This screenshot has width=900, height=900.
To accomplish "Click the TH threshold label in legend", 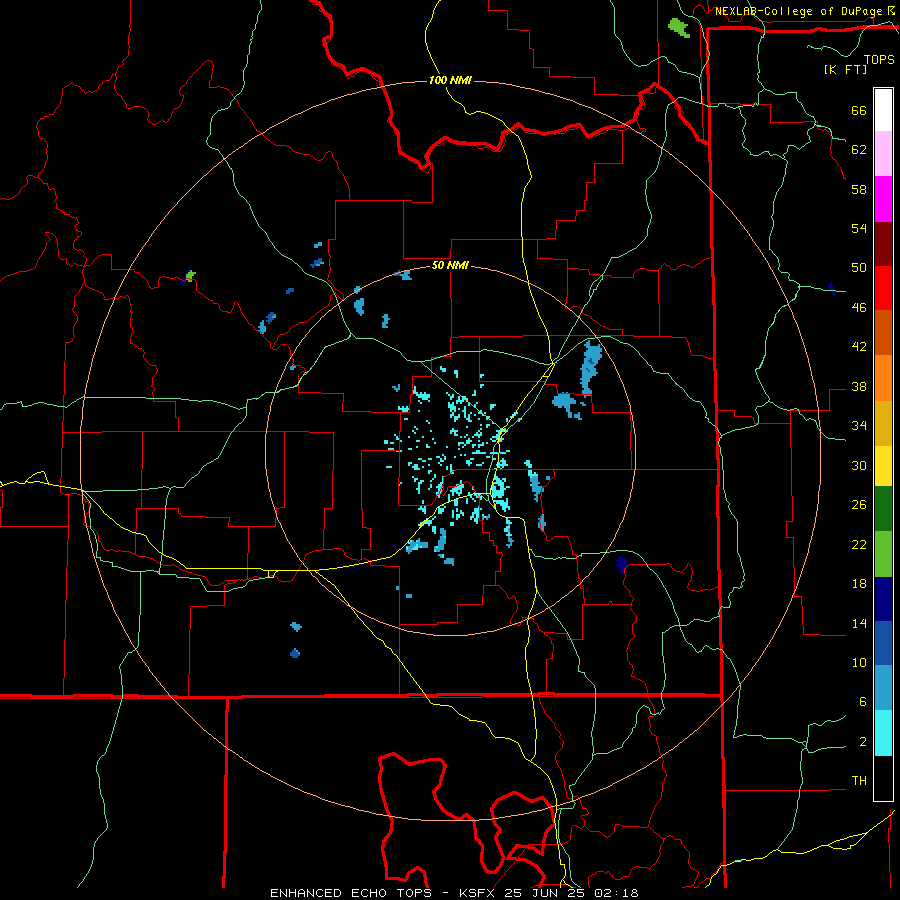I will 859,781.
